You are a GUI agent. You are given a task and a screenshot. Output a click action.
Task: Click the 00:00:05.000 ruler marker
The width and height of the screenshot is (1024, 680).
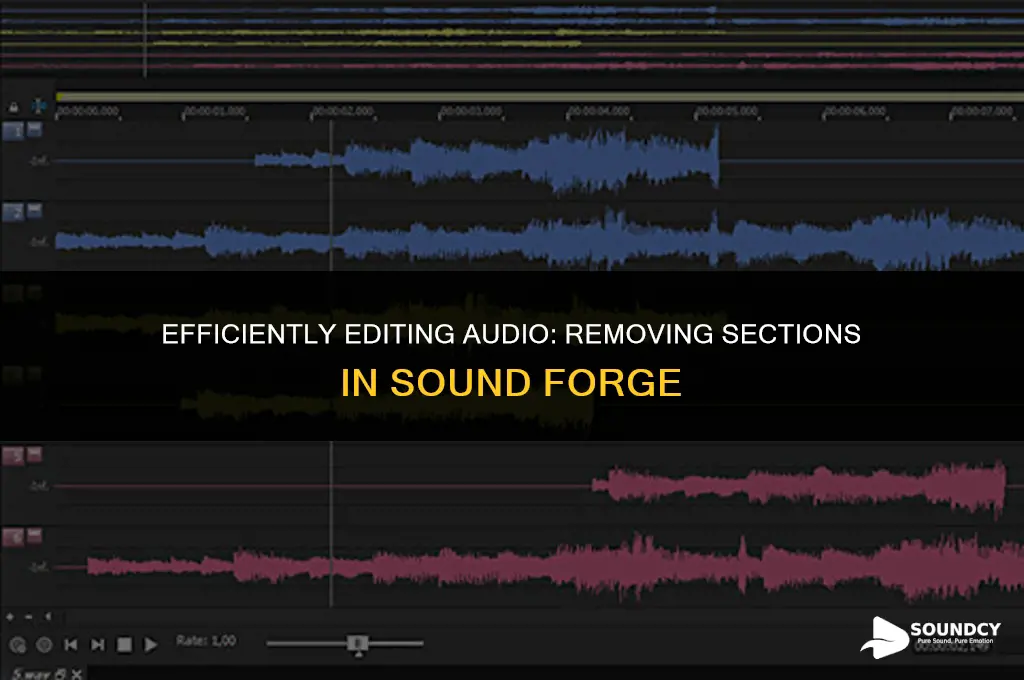(726, 112)
